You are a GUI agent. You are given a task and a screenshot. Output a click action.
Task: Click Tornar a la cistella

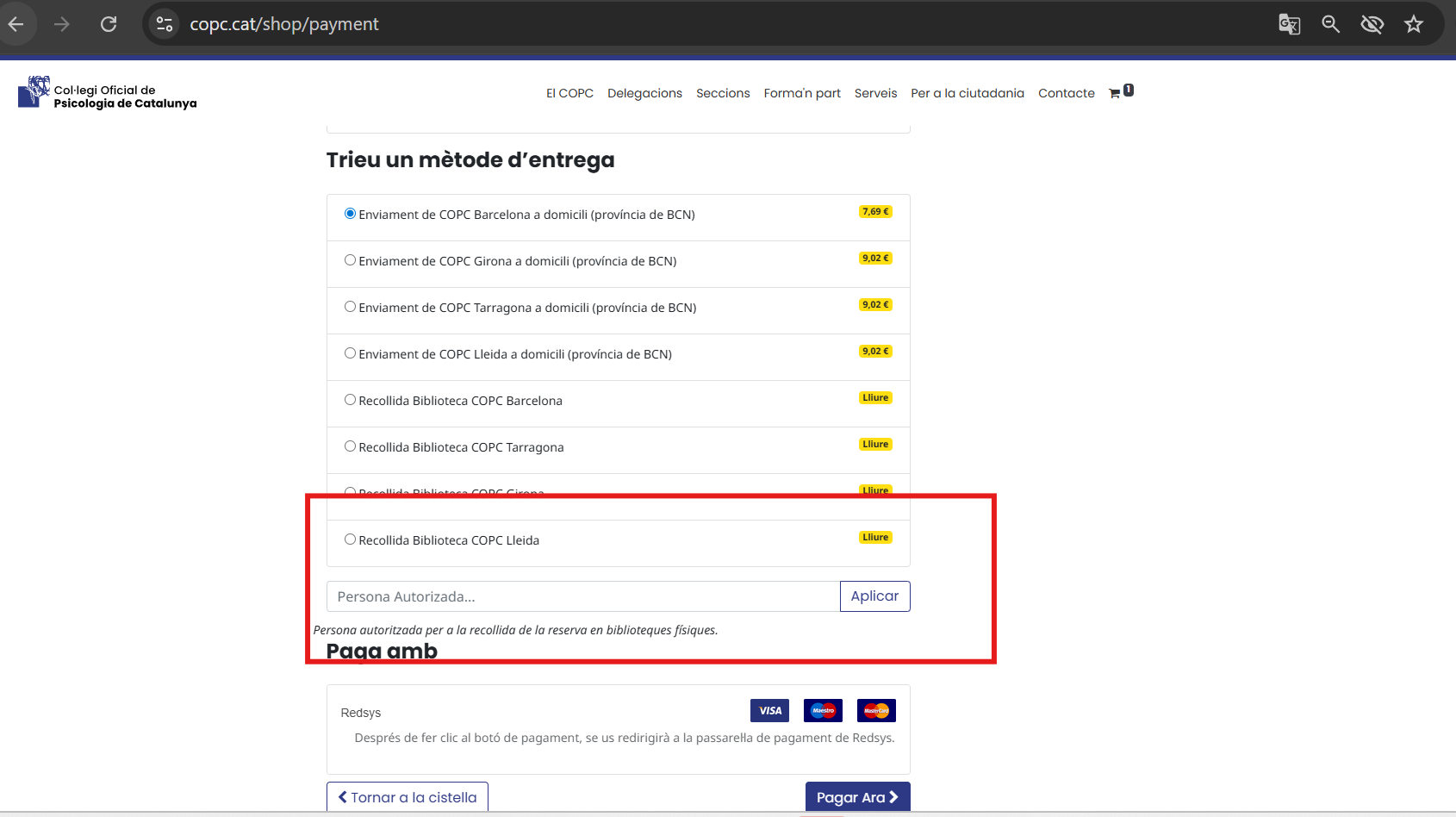pos(408,797)
